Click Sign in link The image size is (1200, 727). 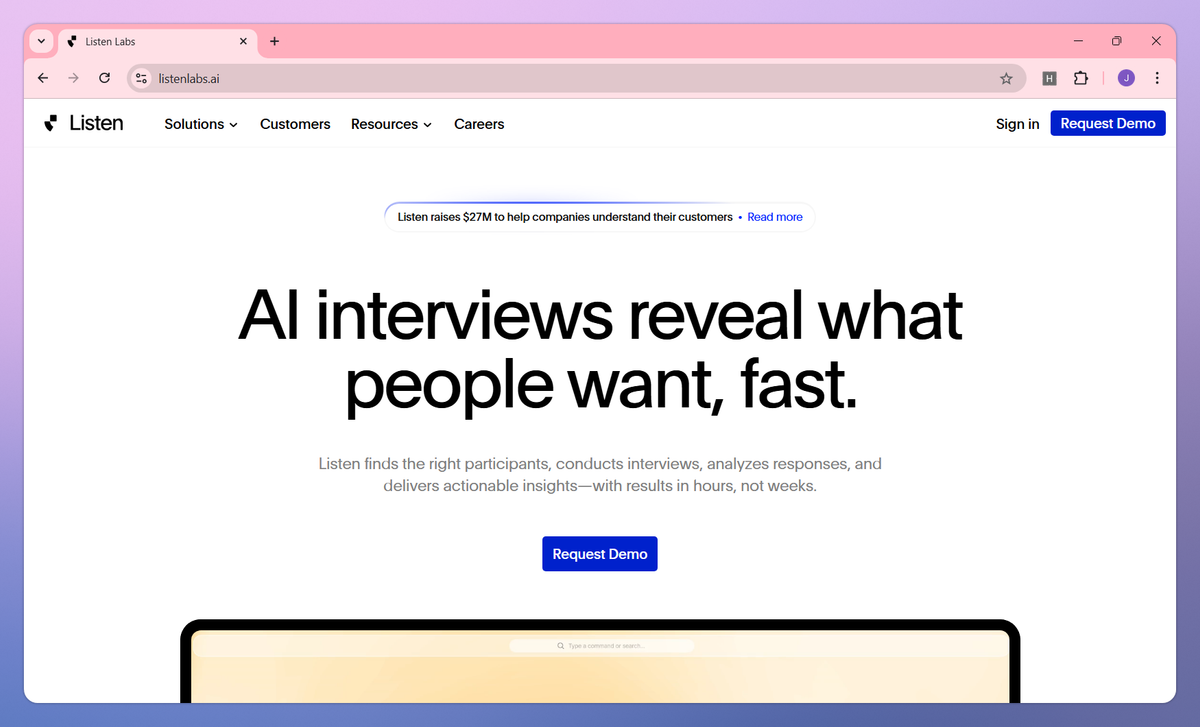[1017, 124]
